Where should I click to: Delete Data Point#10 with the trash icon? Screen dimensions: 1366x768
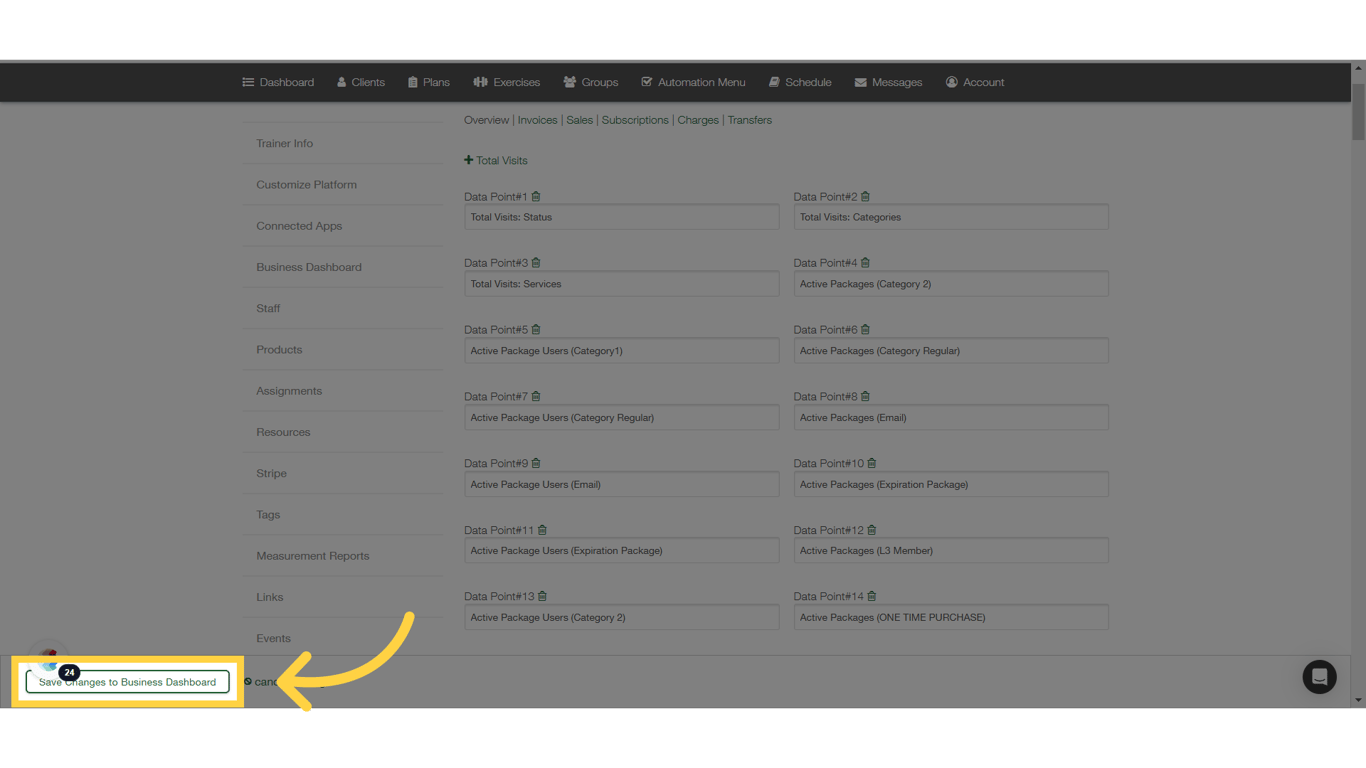(x=872, y=464)
